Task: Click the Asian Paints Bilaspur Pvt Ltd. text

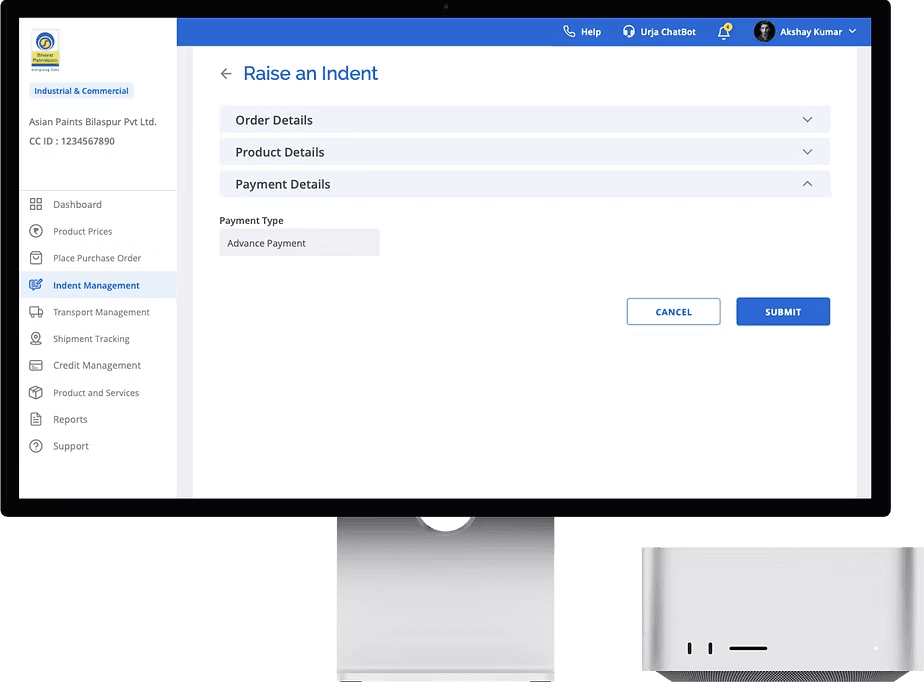Action: (93, 121)
